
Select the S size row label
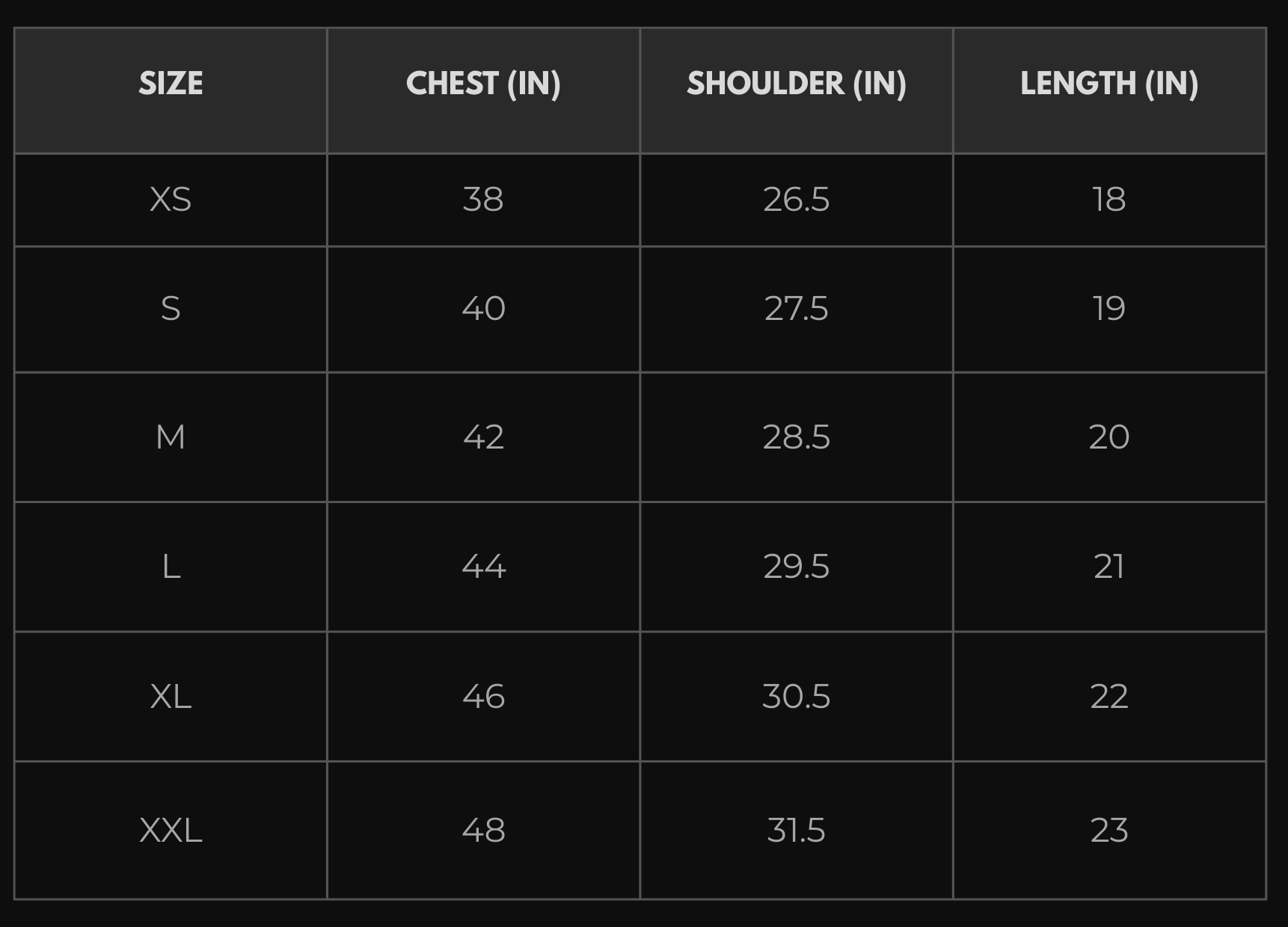click(x=171, y=309)
